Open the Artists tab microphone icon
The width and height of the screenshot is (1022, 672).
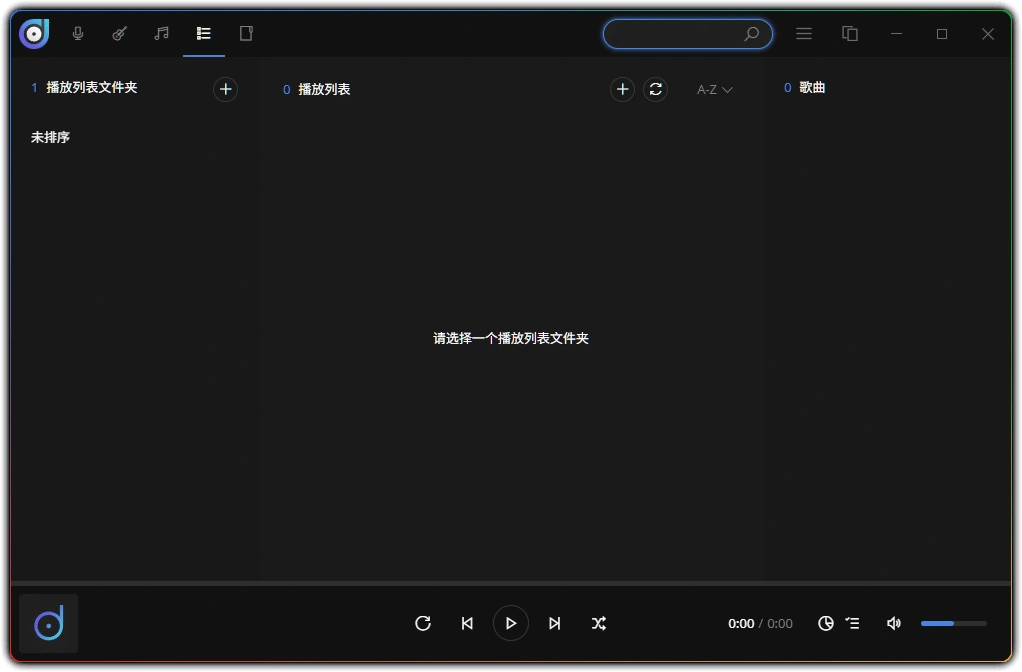coord(78,33)
